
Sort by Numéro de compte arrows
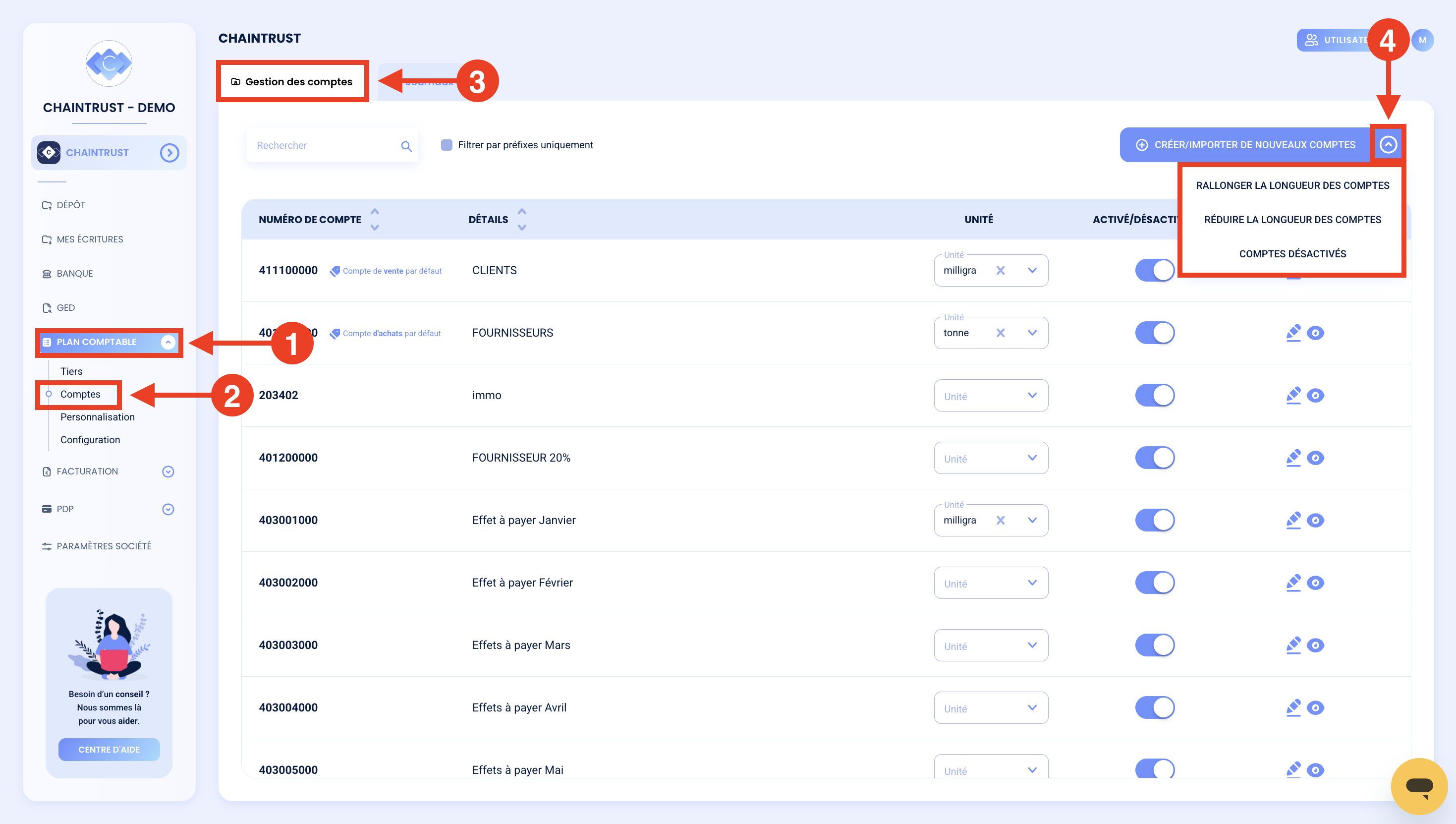[x=375, y=220]
